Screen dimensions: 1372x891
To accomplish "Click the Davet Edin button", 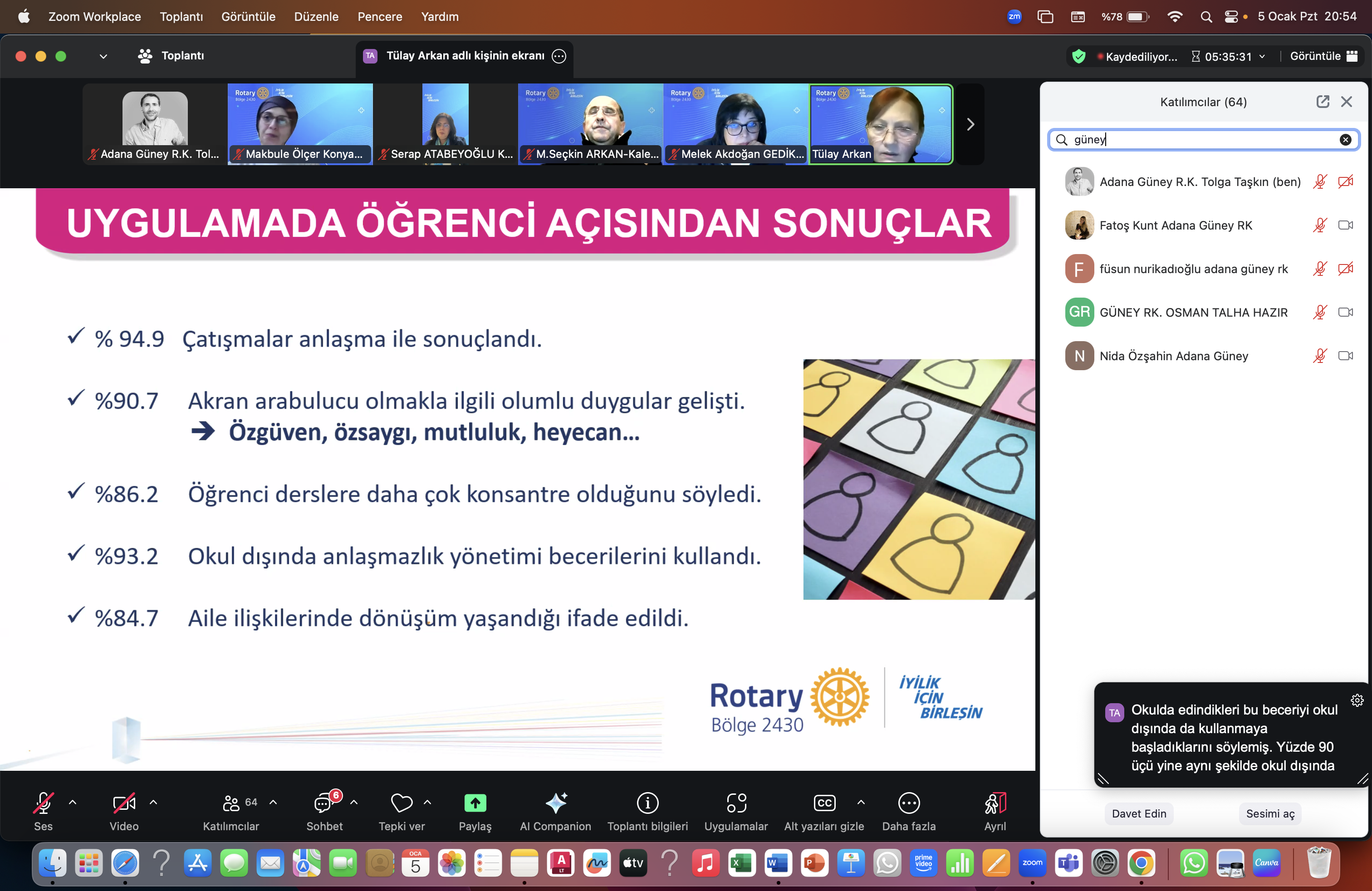I will [x=1138, y=813].
